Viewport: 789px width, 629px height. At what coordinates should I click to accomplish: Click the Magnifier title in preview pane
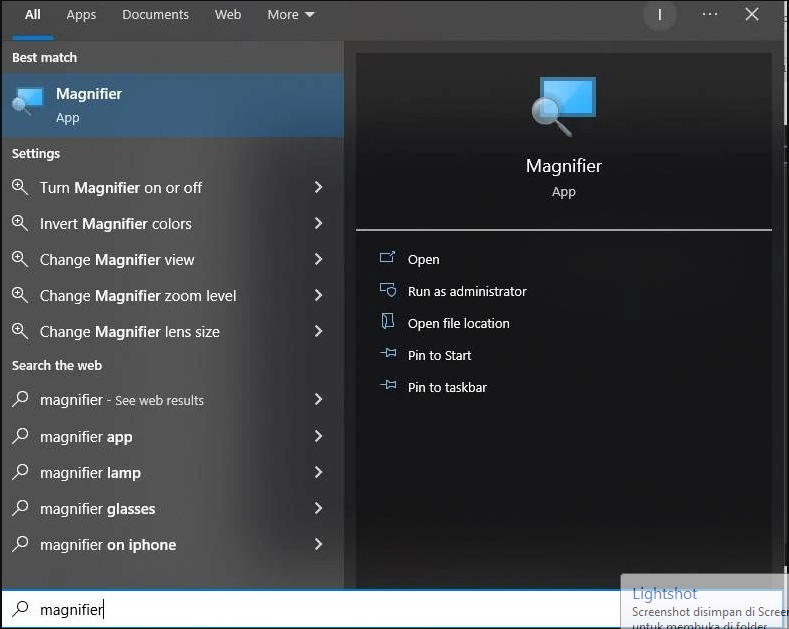click(x=564, y=166)
